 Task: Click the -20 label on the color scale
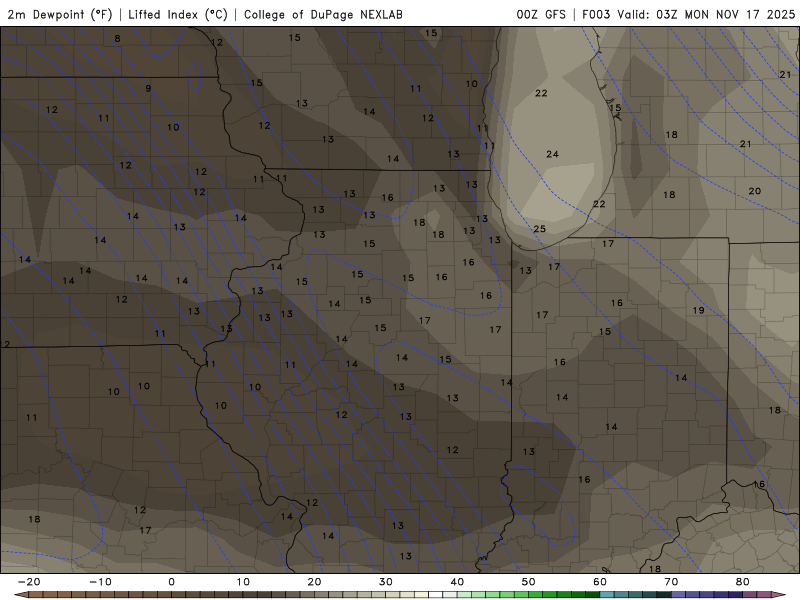(29, 582)
